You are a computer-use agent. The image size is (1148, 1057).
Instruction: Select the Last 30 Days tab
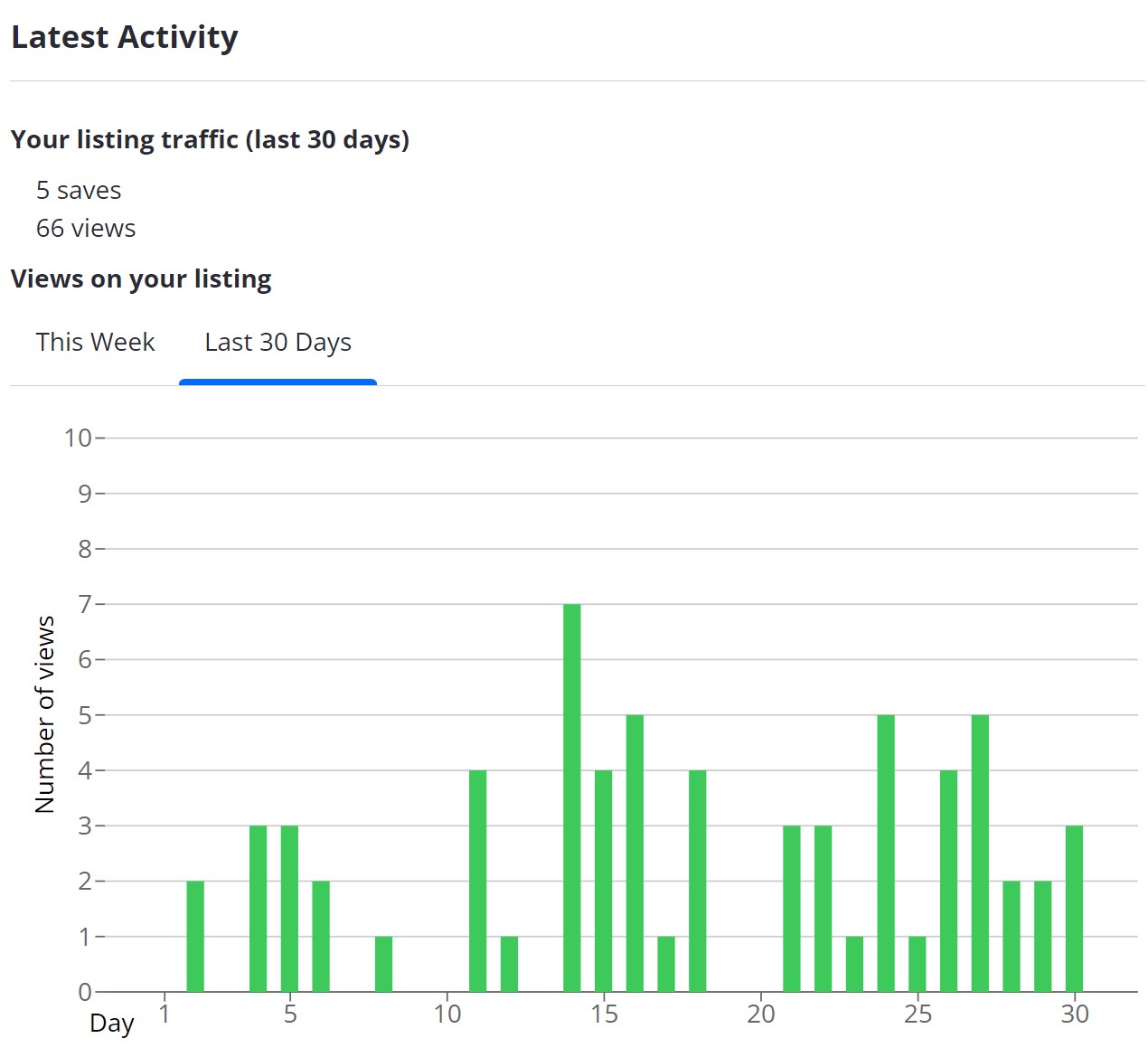pyautogui.click(x=278, y=343)
